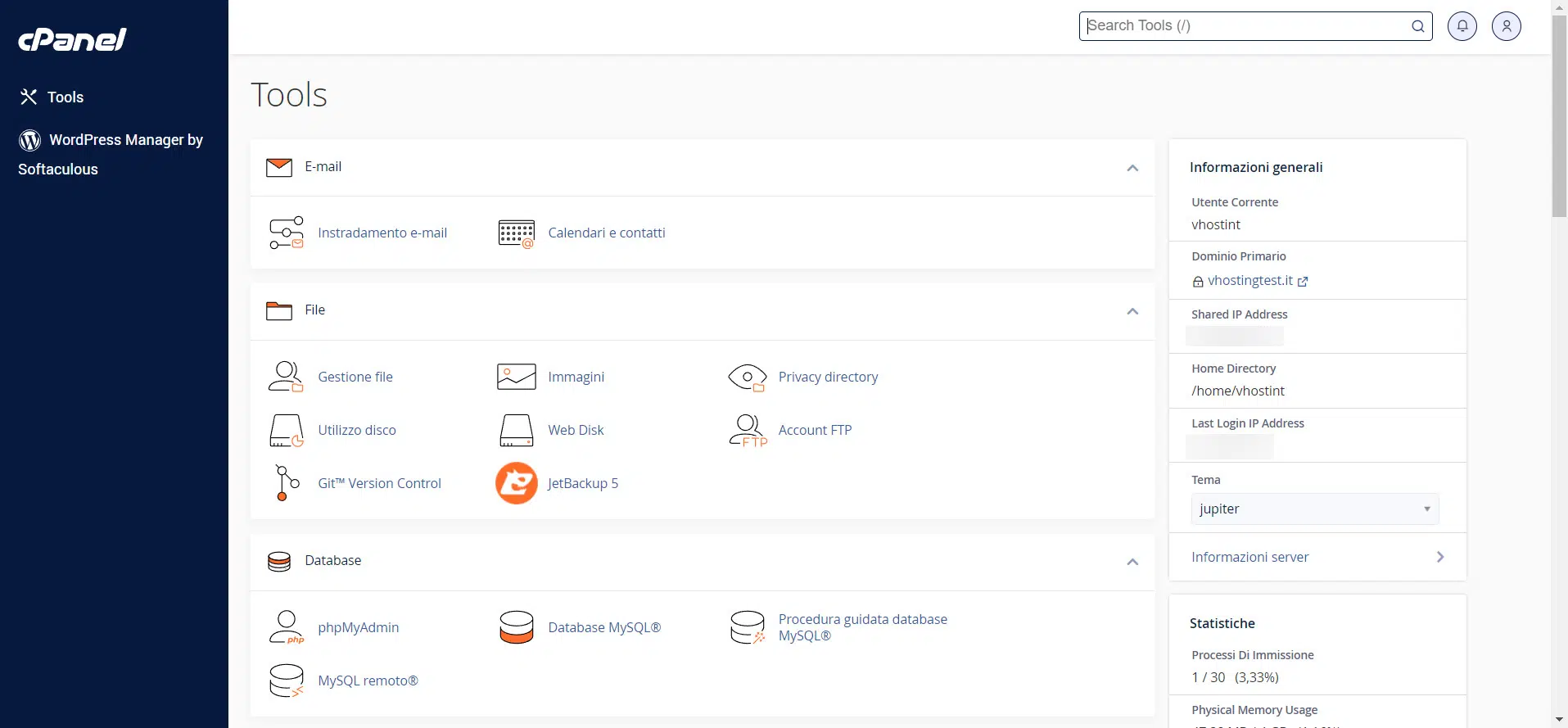
Task: Open Privacy directory link
Action: click(x=828, y=377)
